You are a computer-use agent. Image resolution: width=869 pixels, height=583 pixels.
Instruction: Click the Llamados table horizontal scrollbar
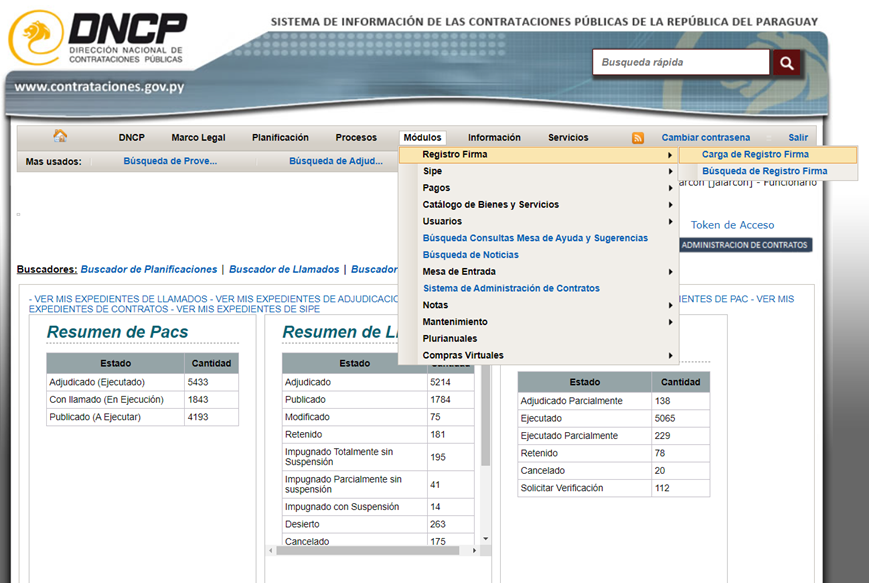368,551
